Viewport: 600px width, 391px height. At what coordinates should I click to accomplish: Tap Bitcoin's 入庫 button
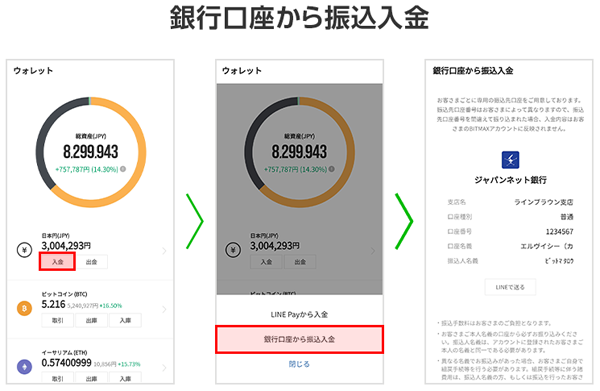125,320
